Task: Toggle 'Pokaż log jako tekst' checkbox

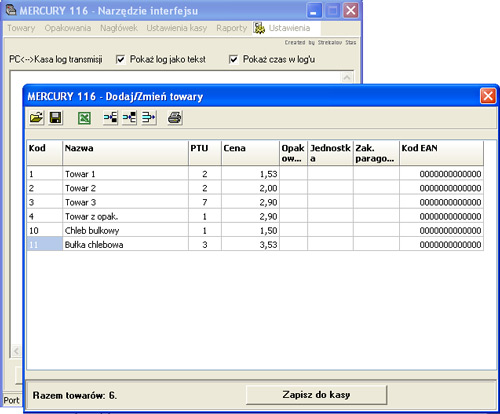Action: 120,59
